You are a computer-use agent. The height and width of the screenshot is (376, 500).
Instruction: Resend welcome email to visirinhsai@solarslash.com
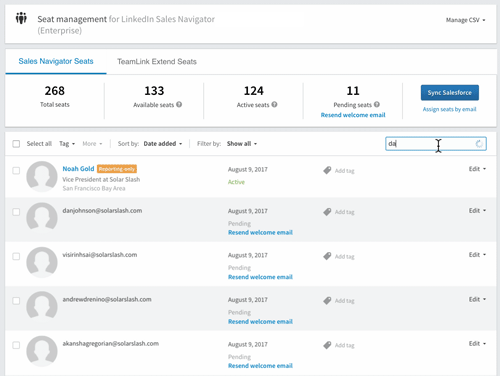pyautogui.click(x=260, y=277)
